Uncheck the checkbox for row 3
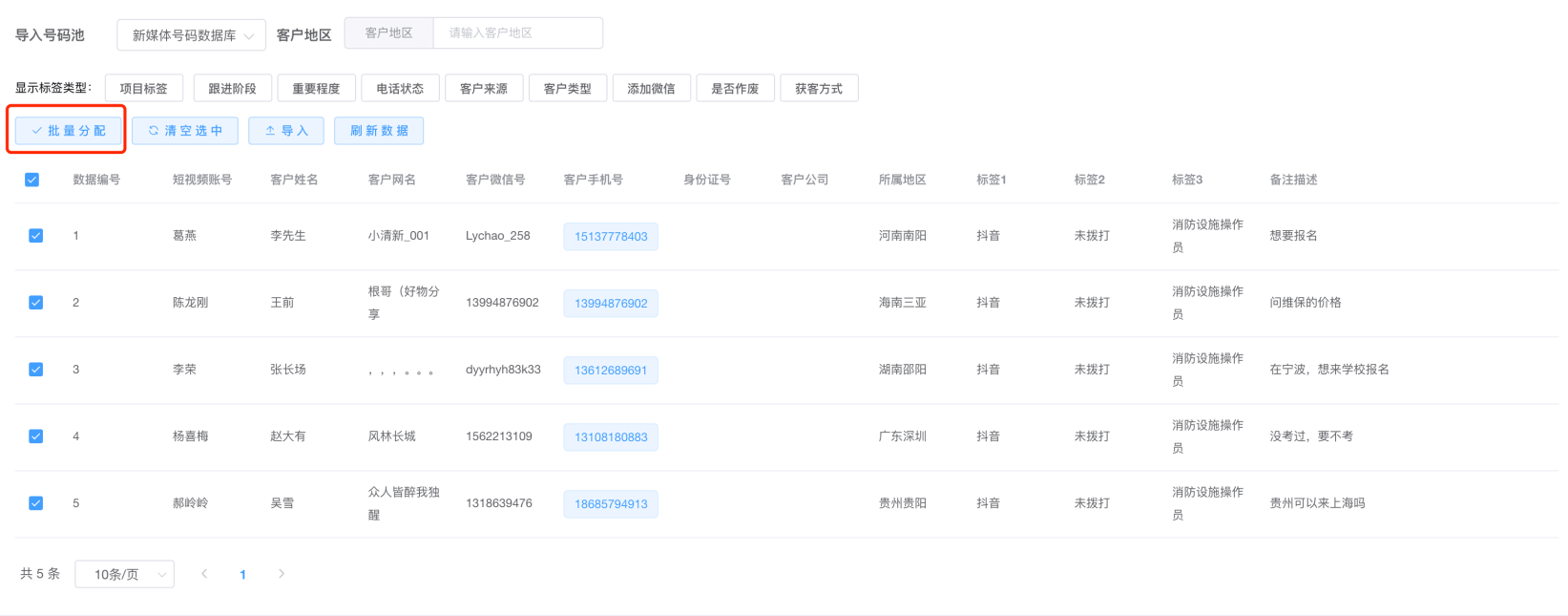 [36, 370]
